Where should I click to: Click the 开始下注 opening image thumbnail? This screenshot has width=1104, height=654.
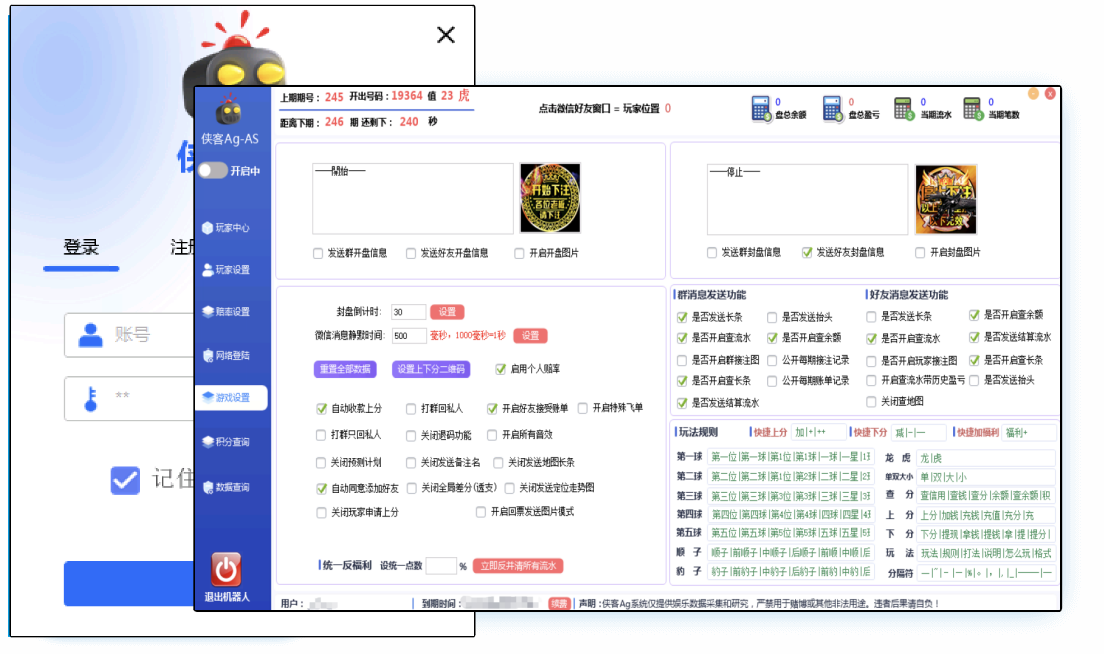tap(550, 198)
